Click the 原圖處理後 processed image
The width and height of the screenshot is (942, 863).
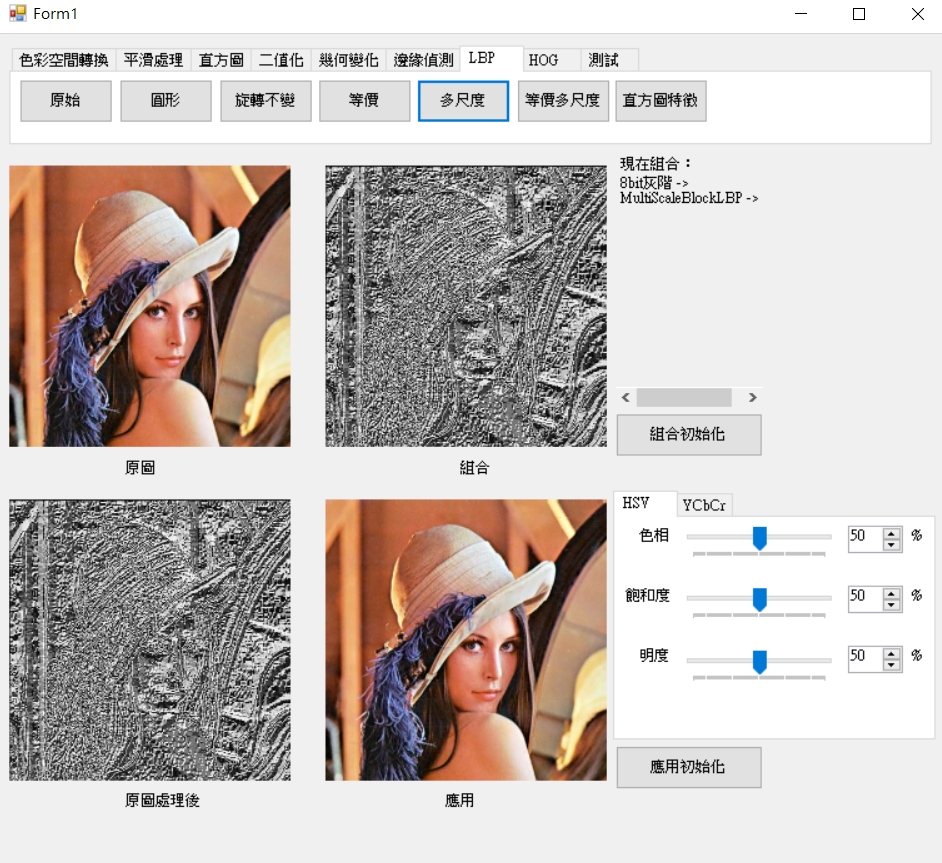point(150,640)
